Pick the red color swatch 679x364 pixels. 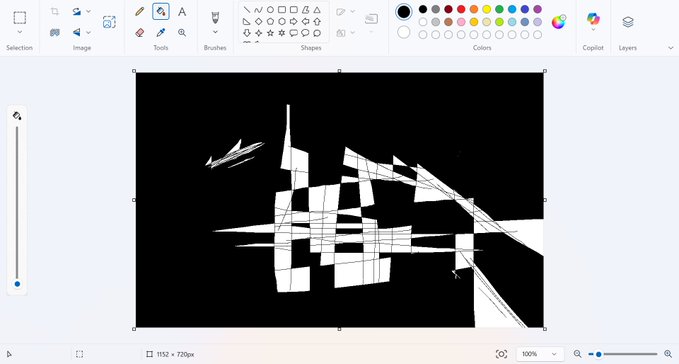(x=461, y=9)
